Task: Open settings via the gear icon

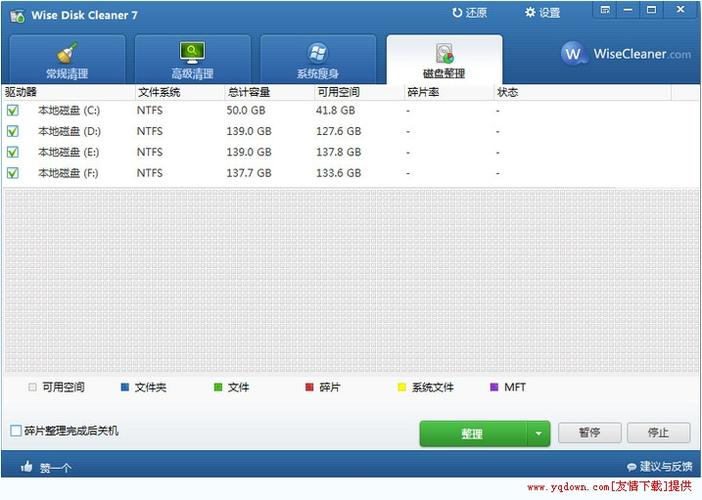Action: tap(530, 12)
